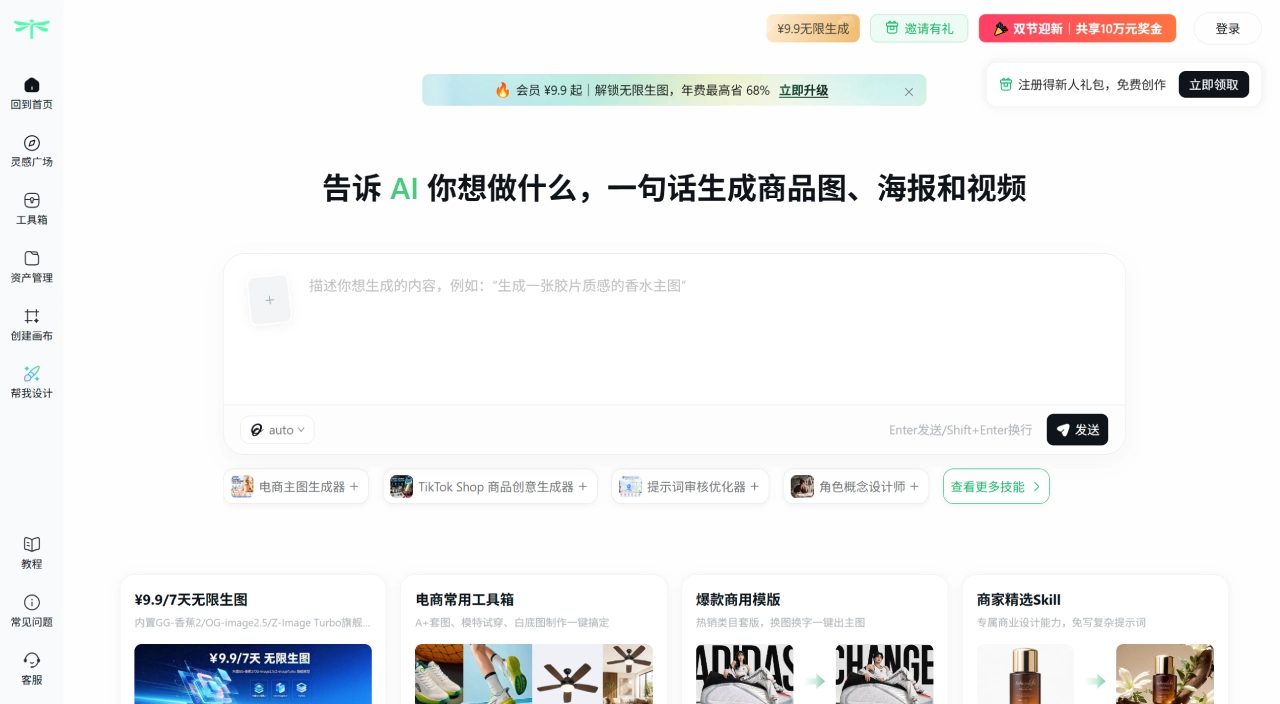
Task: Click the 登录 login button
Action: [x=1228, y=28]
